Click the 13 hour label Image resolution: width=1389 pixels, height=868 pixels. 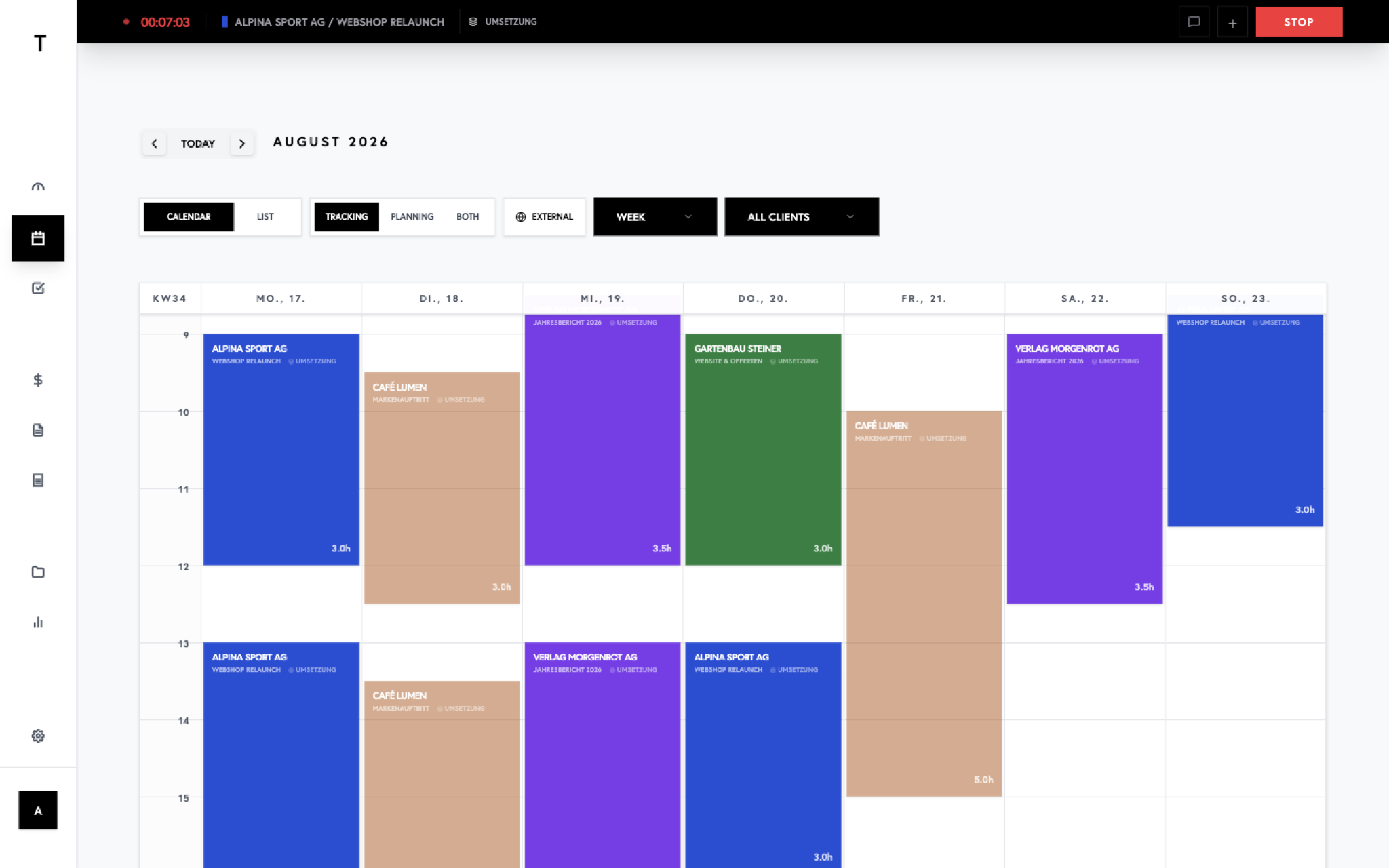(184, 644)
